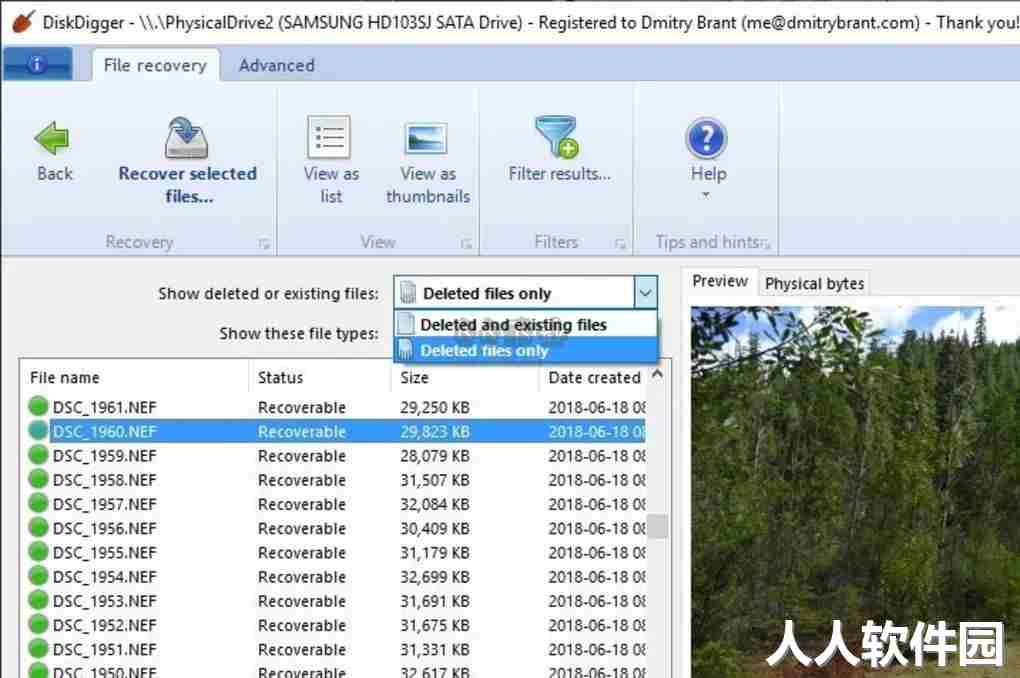1020x678 pixels.
Task: Sort by Date created column header
Action: click(x=594, y=377)
